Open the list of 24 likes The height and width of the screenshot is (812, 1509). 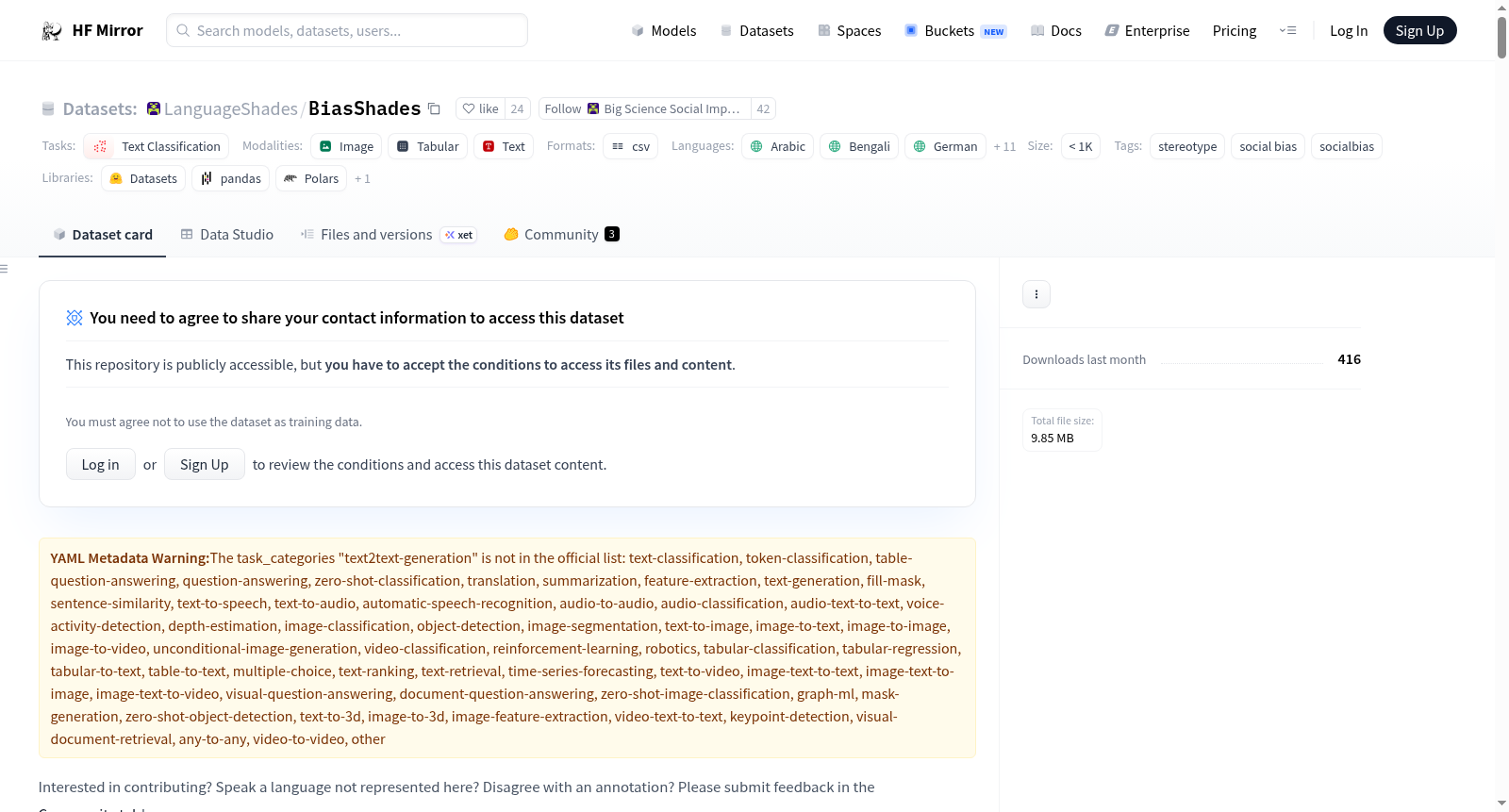(517, 108)
